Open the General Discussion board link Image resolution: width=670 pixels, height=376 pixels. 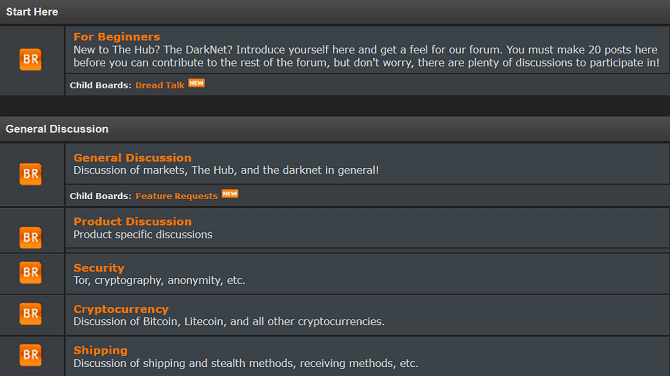click(132, 158)
